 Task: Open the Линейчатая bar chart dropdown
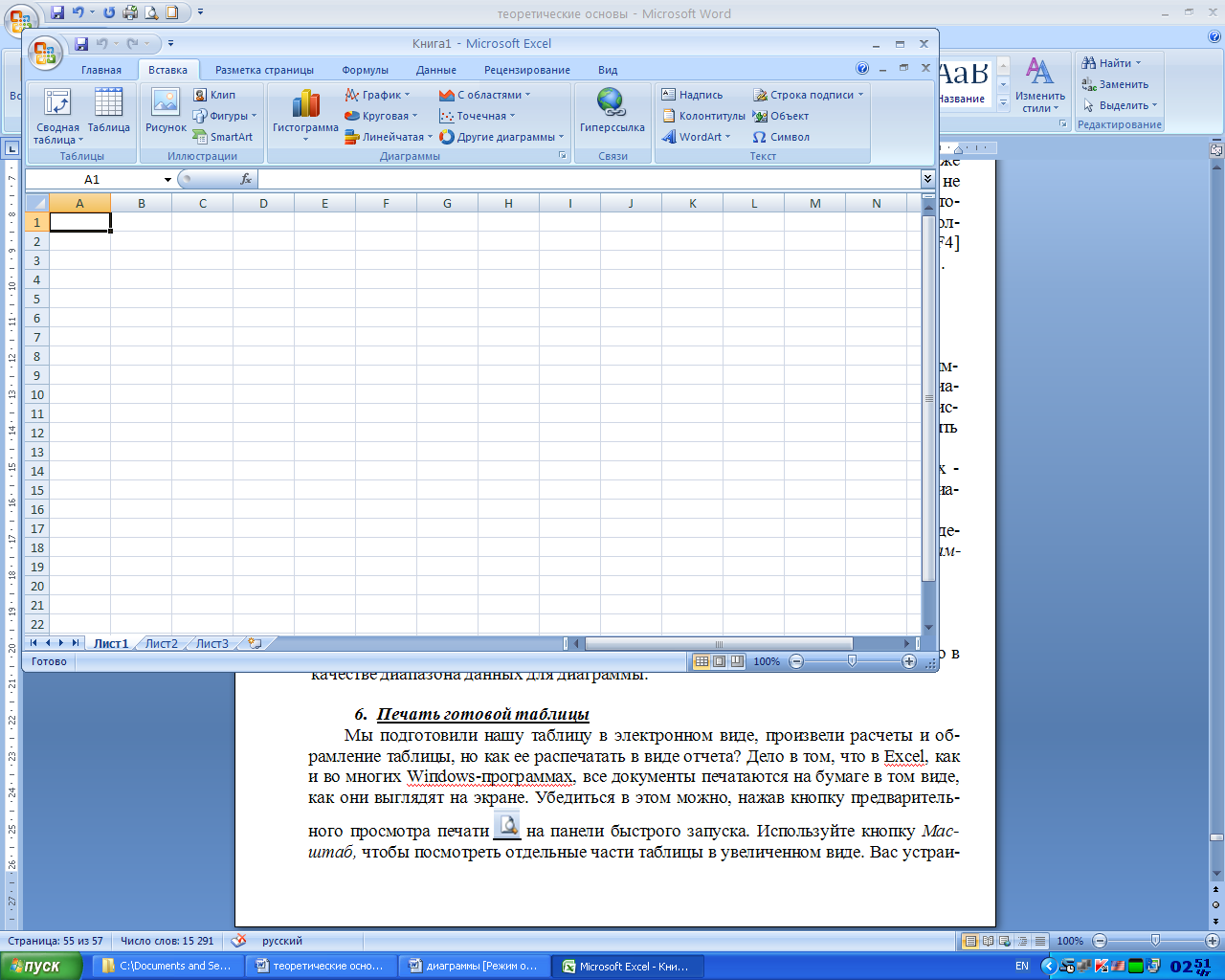tap(388, 137)
